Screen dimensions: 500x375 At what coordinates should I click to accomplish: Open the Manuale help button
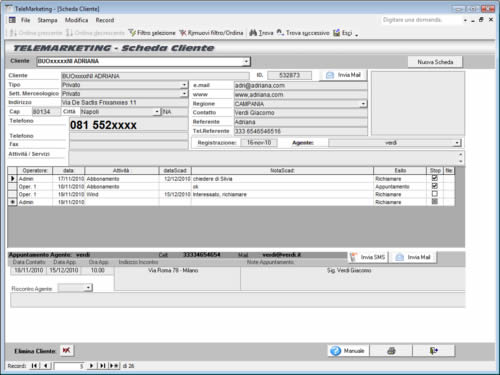tap(348, 351)
